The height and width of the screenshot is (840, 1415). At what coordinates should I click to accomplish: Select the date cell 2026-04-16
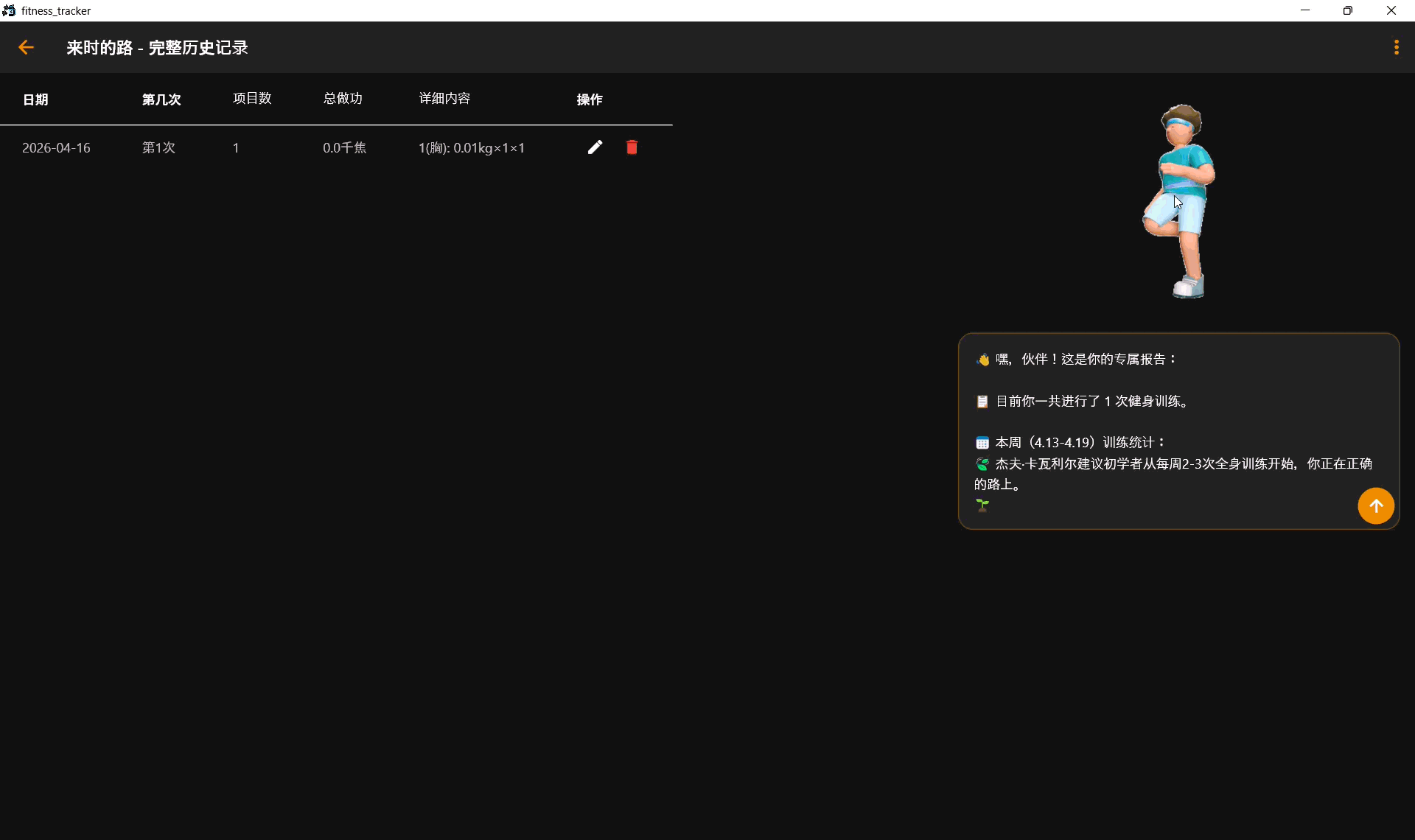coord(56,148)
